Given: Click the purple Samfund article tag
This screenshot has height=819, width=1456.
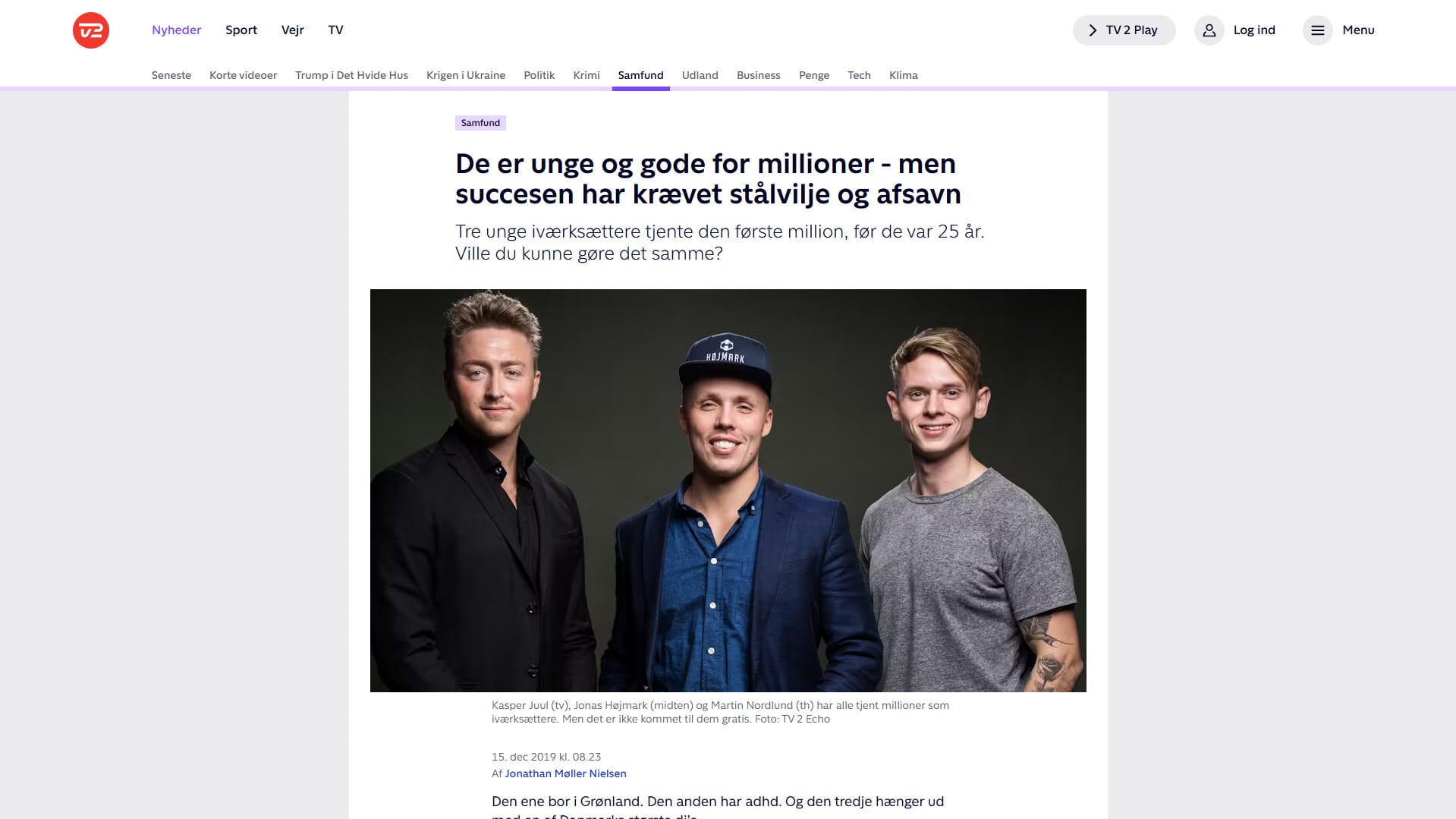Looking at the screenshot, I should [x=480, y=123].
